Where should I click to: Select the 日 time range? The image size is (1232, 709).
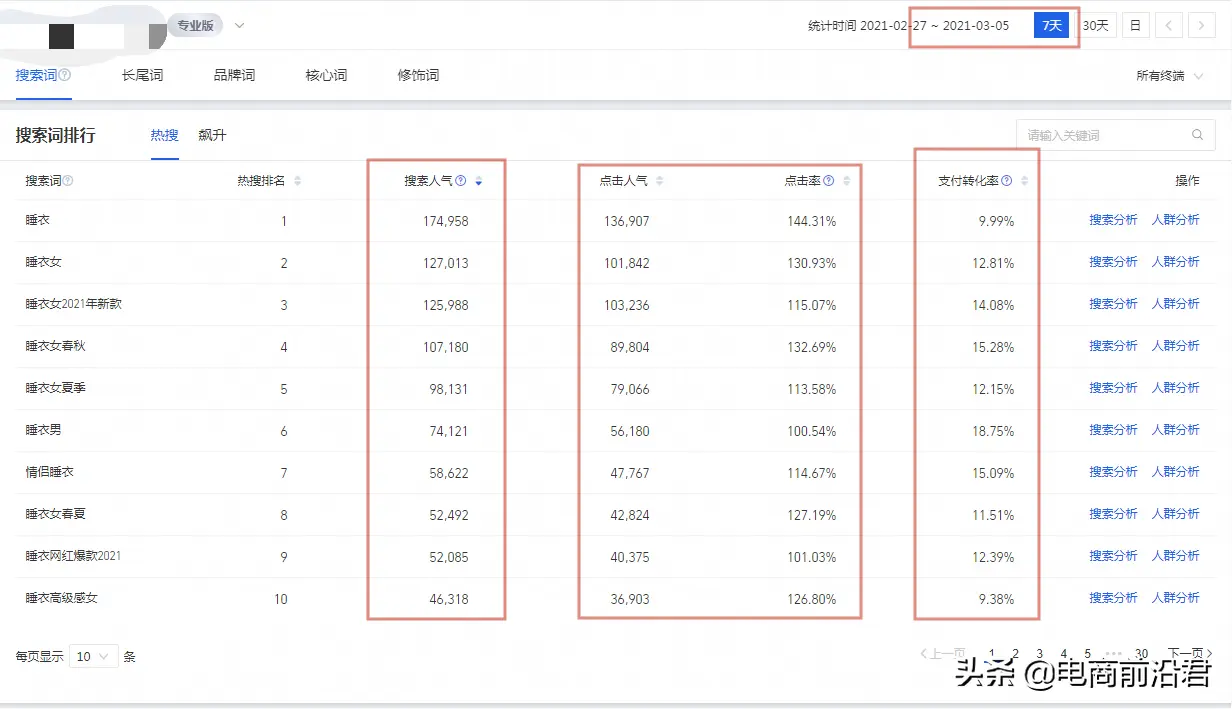click(1135, 25)
